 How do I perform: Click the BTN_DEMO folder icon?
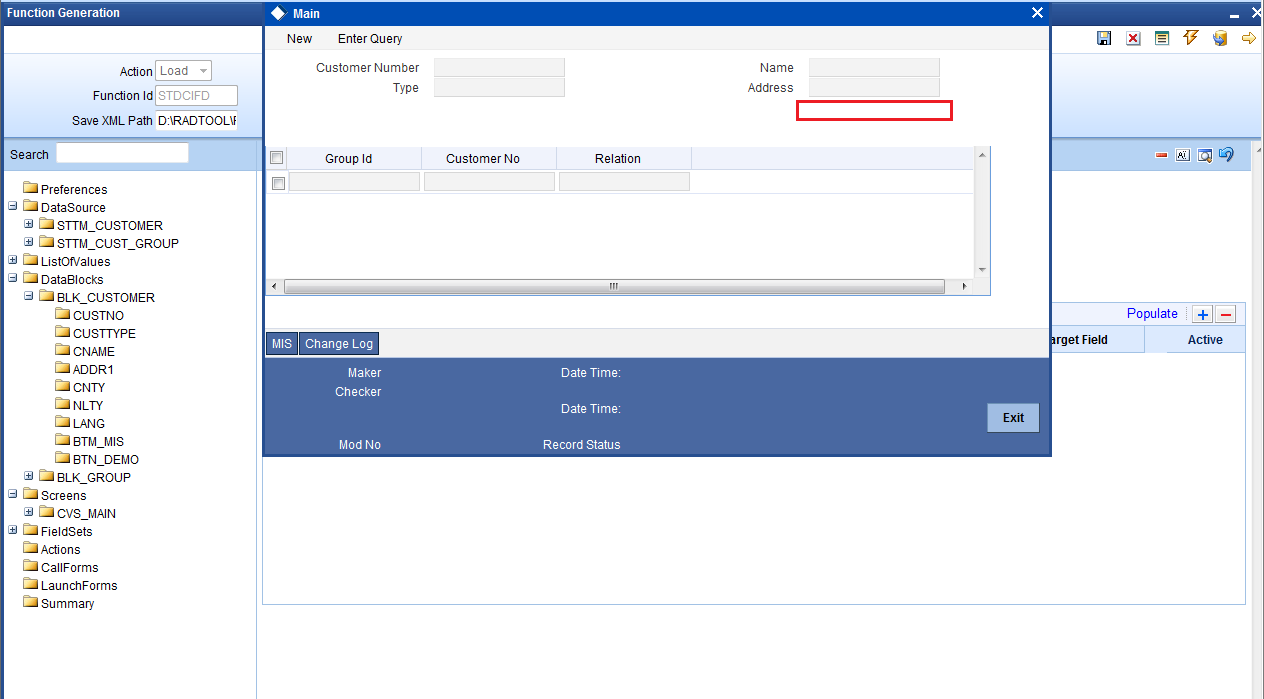63,458
